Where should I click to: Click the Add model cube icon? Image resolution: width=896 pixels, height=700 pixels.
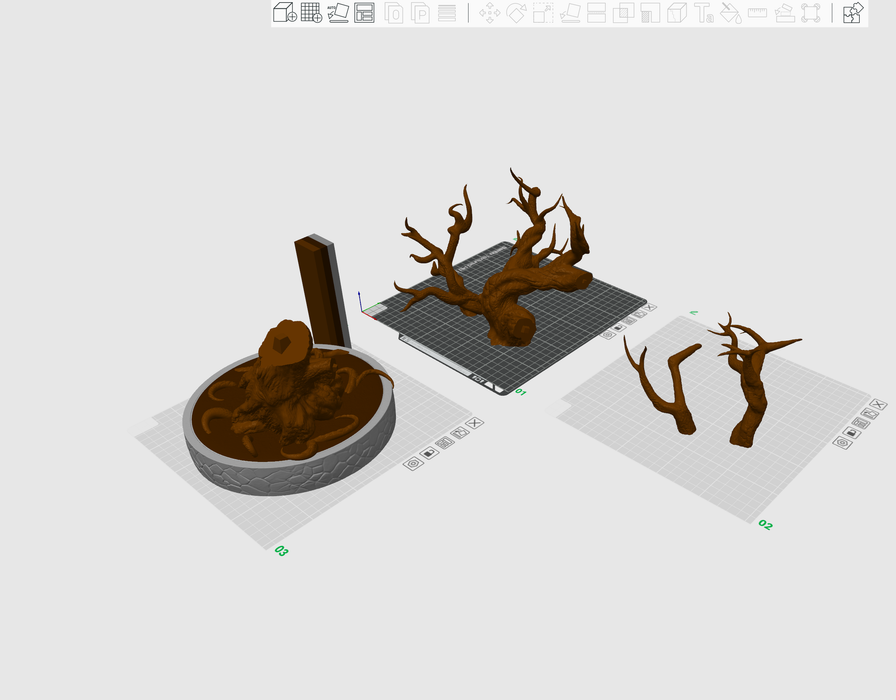coord(284,13)
